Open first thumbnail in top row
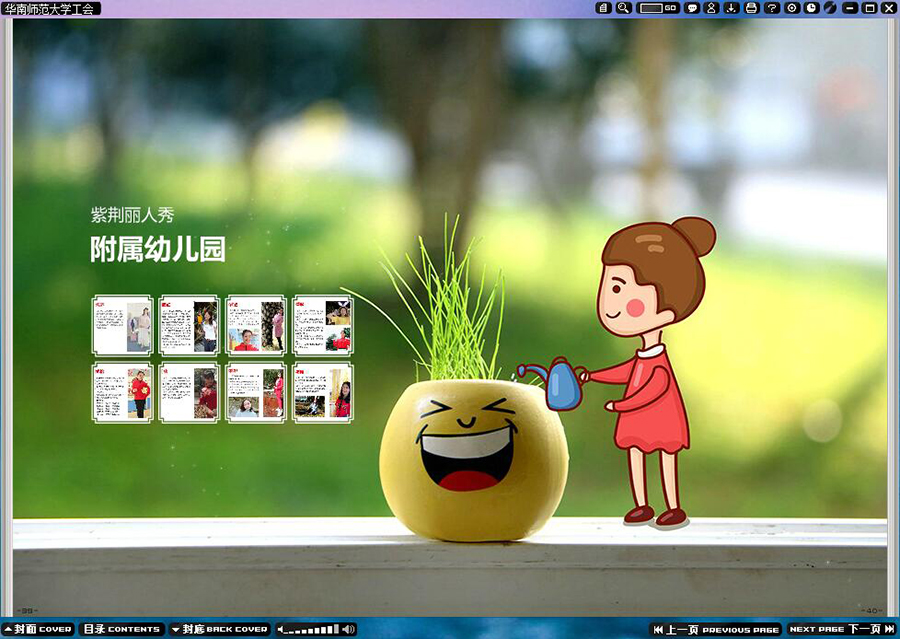The image size is (900, 639). point(122,326)
